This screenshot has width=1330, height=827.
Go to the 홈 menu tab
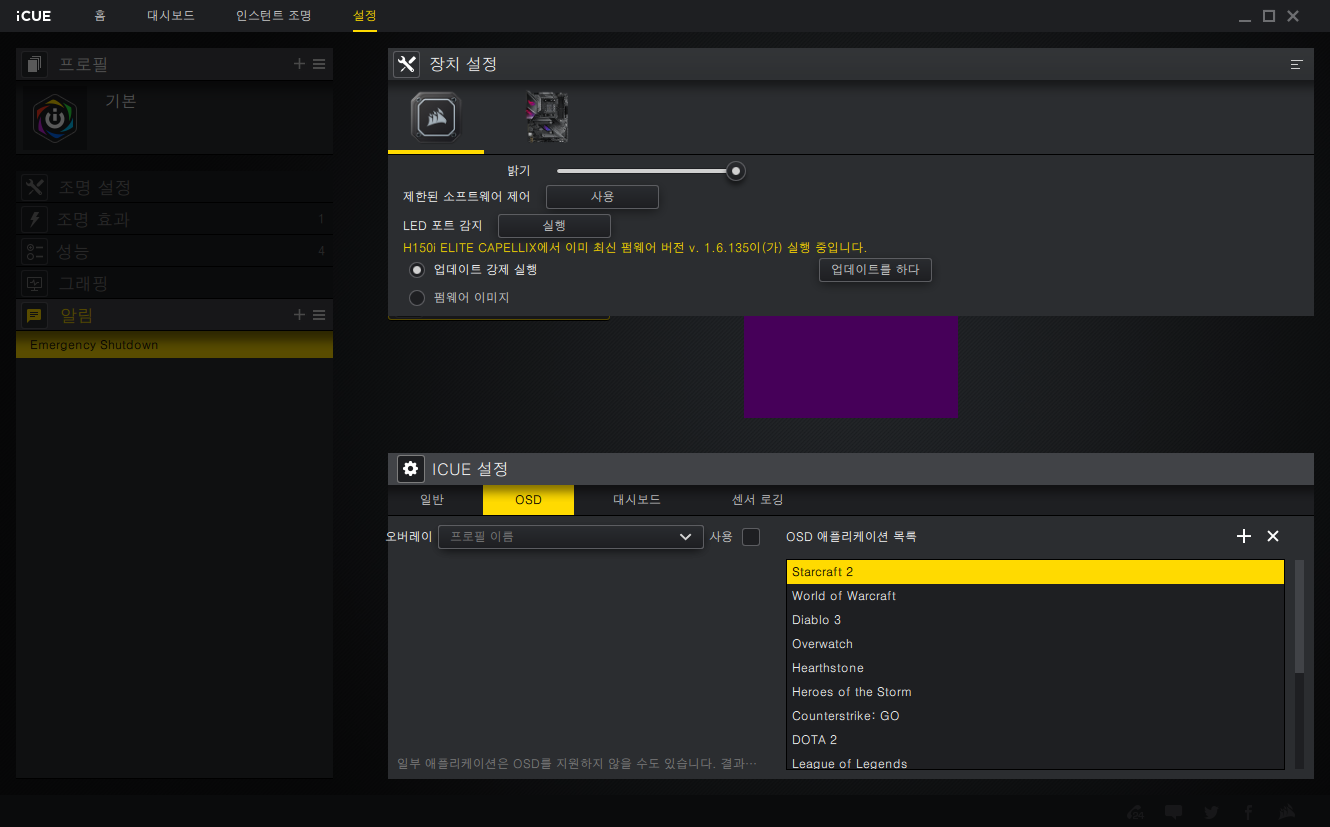pyautogui.click(x=100, y=16)
